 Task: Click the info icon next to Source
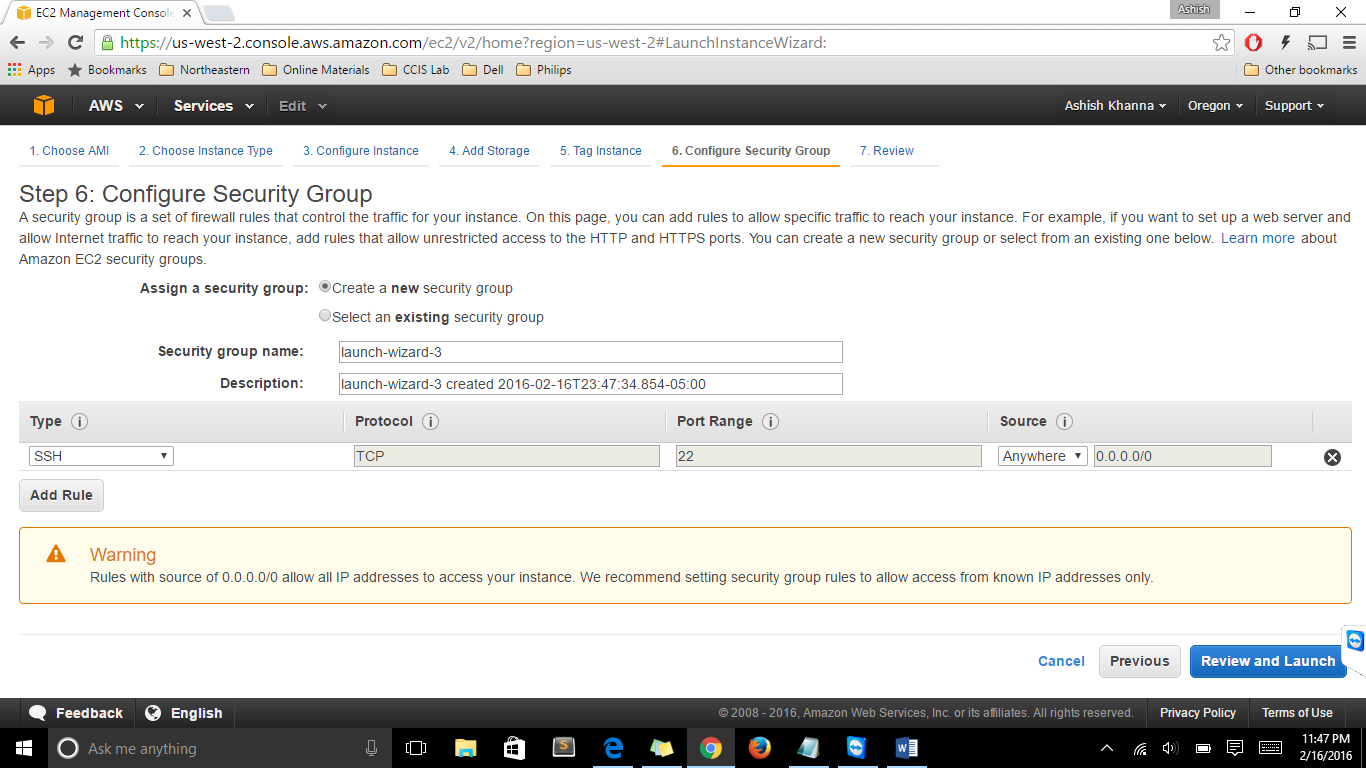point(1064,422)
